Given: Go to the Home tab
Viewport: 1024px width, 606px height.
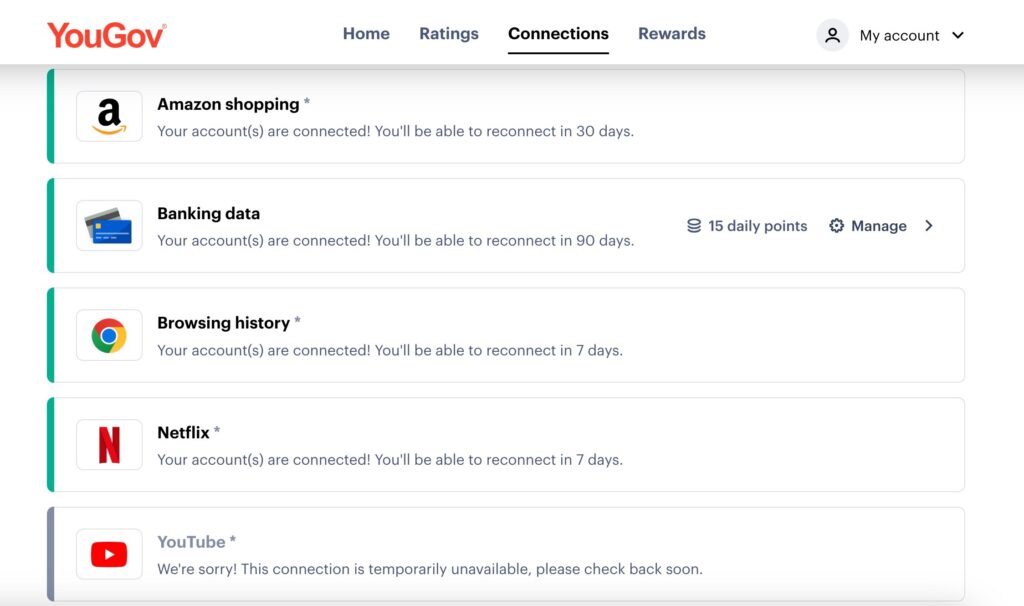Looking at the screenshot, I should point(366,34).
